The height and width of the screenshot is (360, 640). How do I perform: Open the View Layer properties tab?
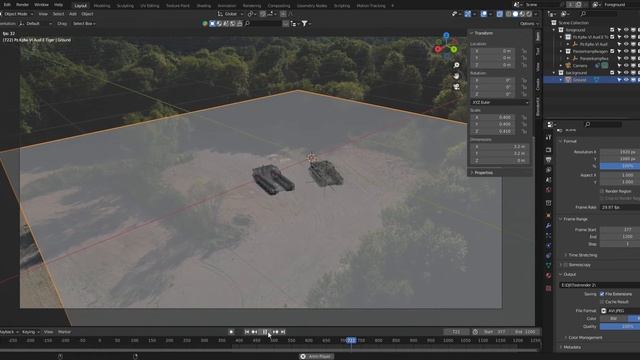pyautogui.click(x=548, y=170)
